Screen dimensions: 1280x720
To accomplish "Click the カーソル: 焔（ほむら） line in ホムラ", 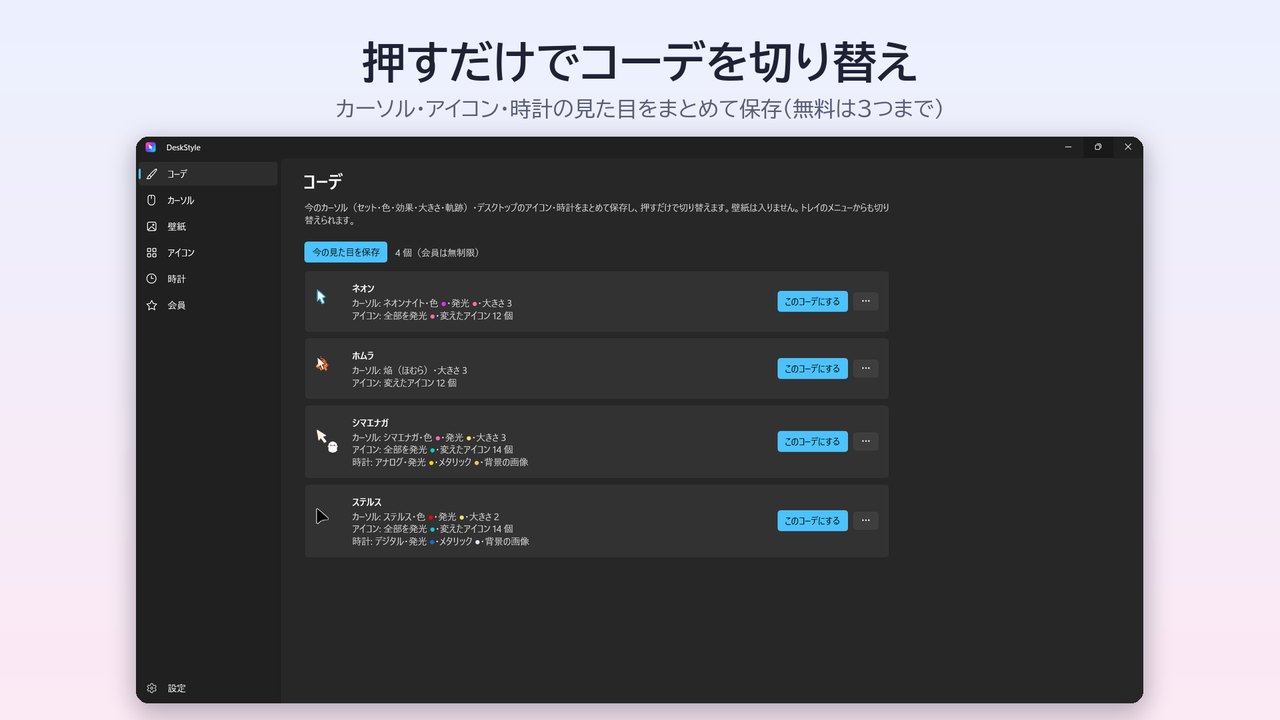I will pyautogui.click(x=410, y=370).
